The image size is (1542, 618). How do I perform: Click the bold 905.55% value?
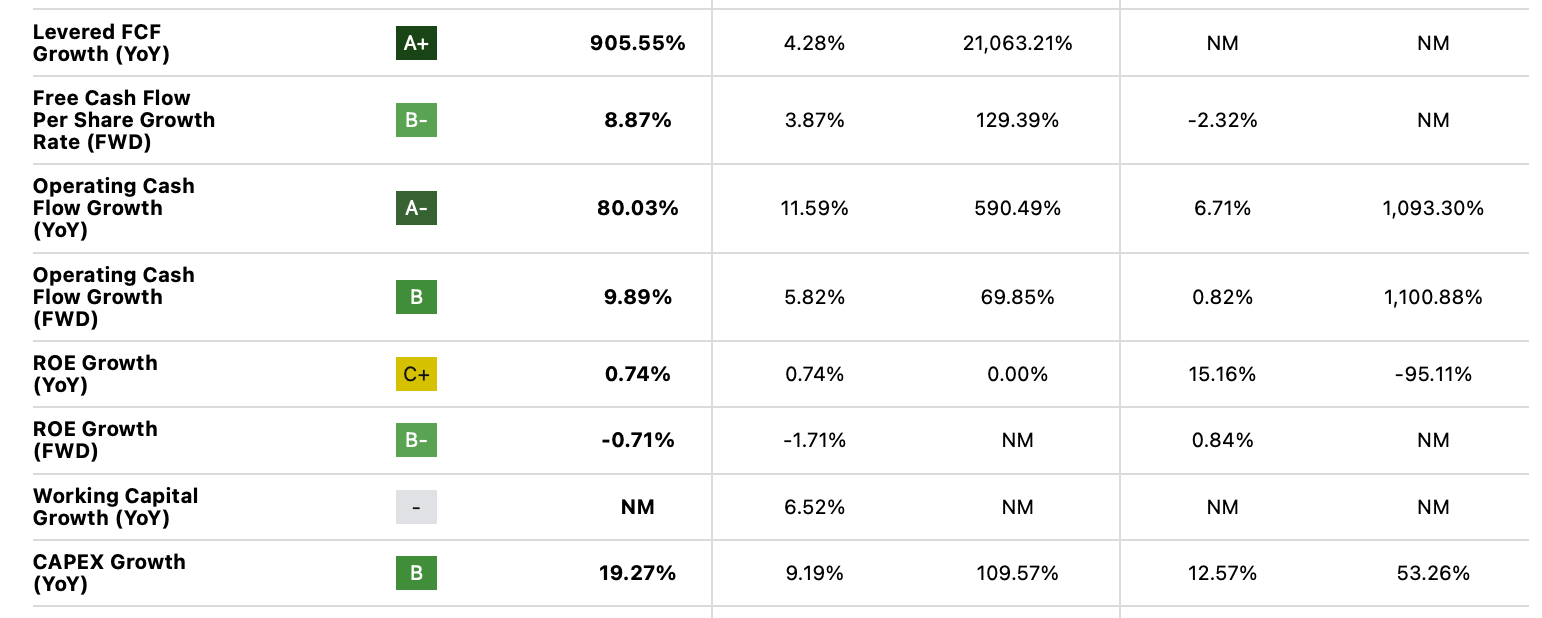(637, 43)
